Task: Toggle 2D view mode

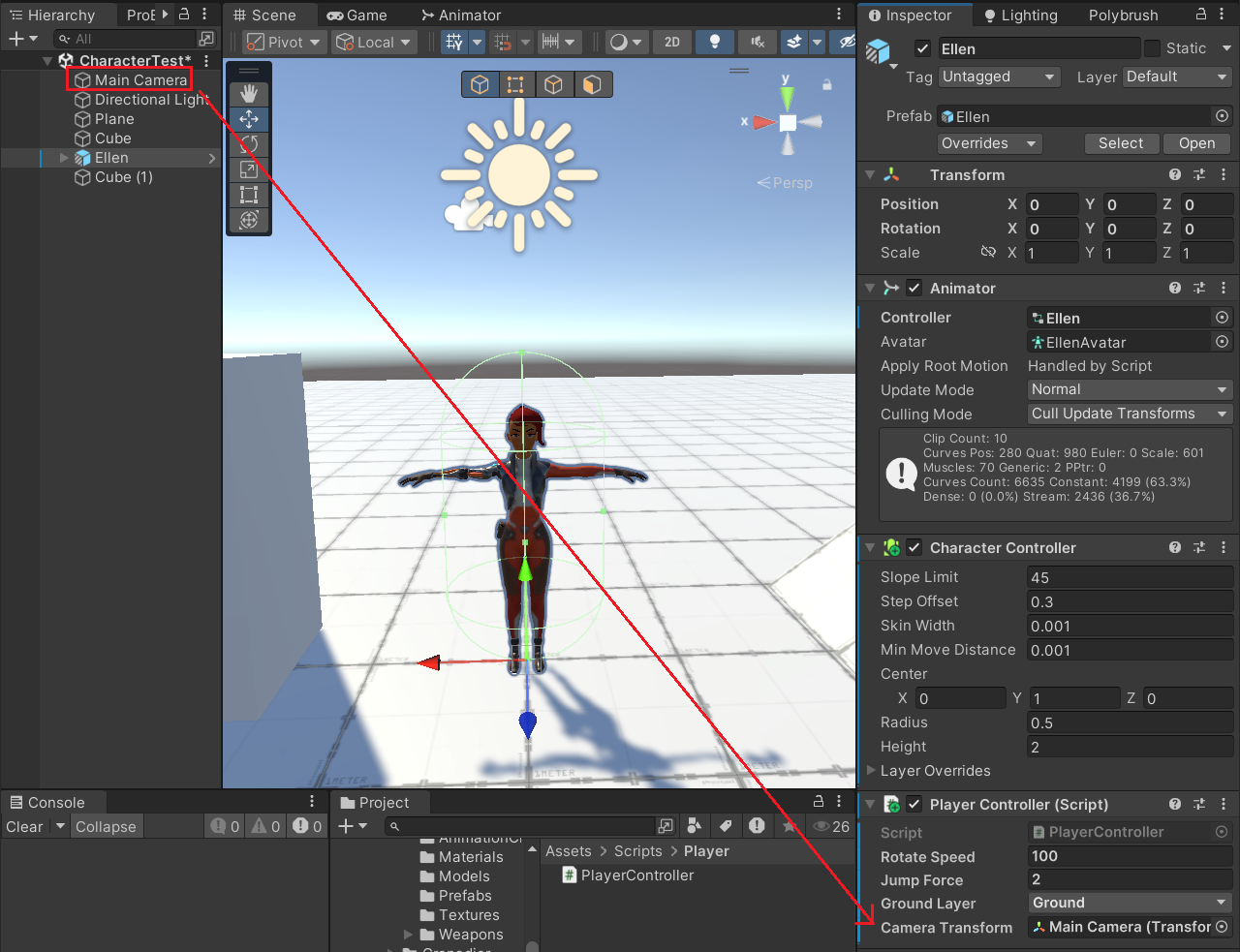Action: click(x=672, y=42)
